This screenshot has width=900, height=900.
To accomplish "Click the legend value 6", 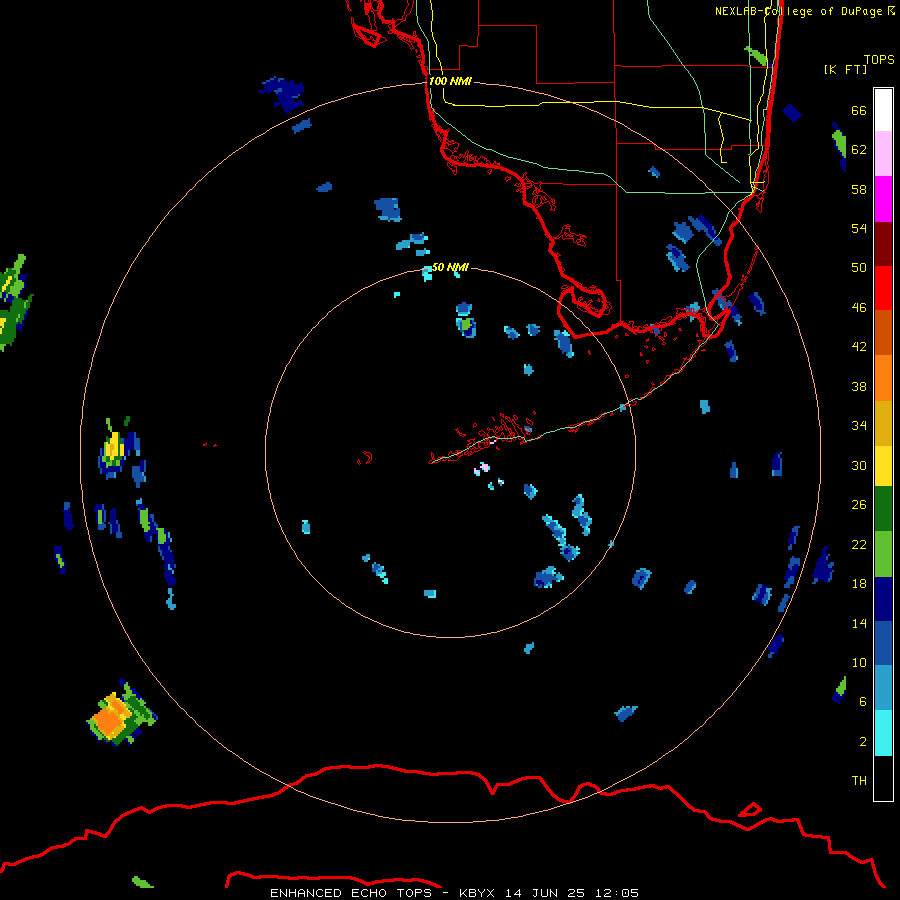I will tap(863, 702).
